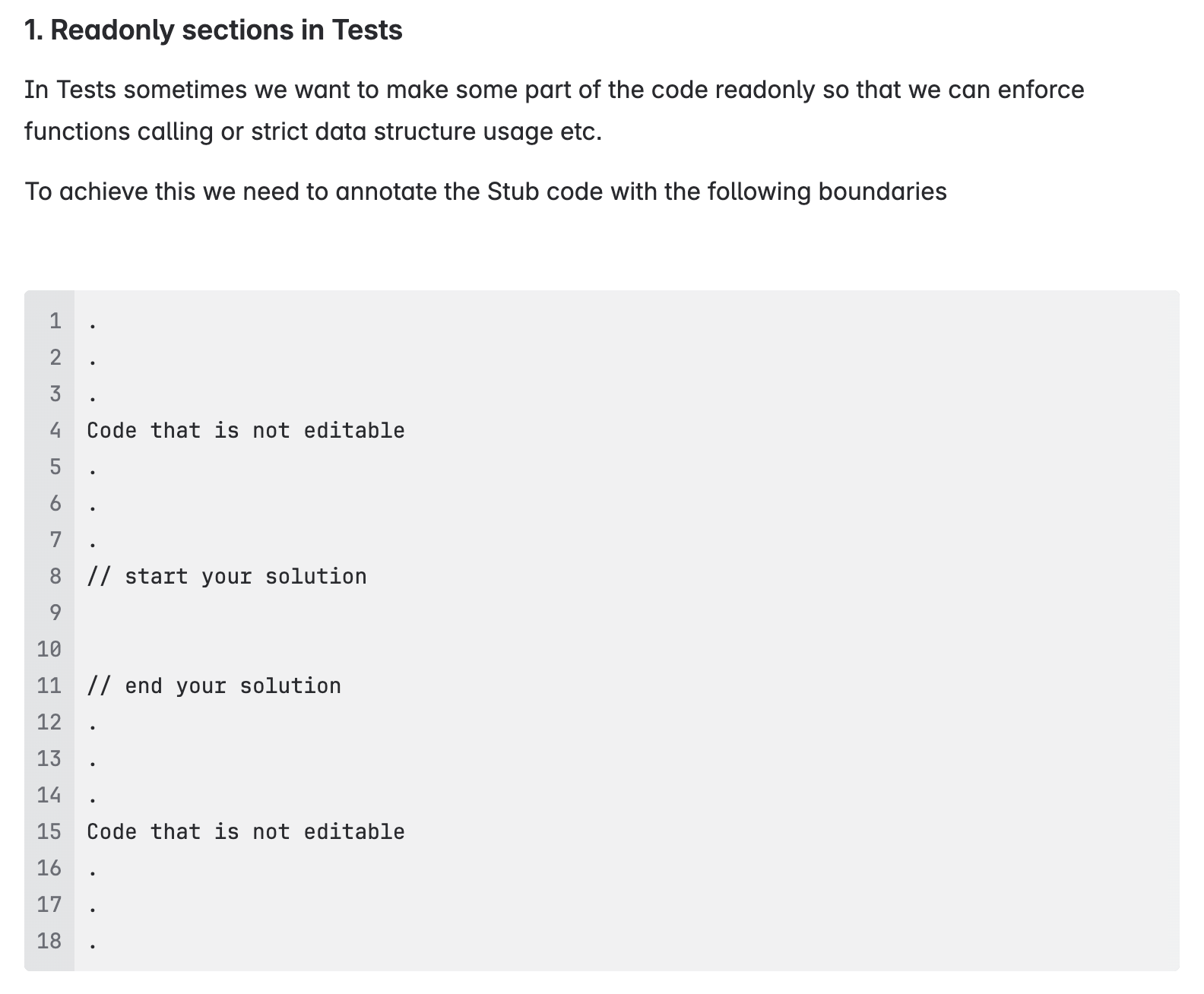
Task: Click line number 11 in code gutter
Action: (x=49, y=686)
